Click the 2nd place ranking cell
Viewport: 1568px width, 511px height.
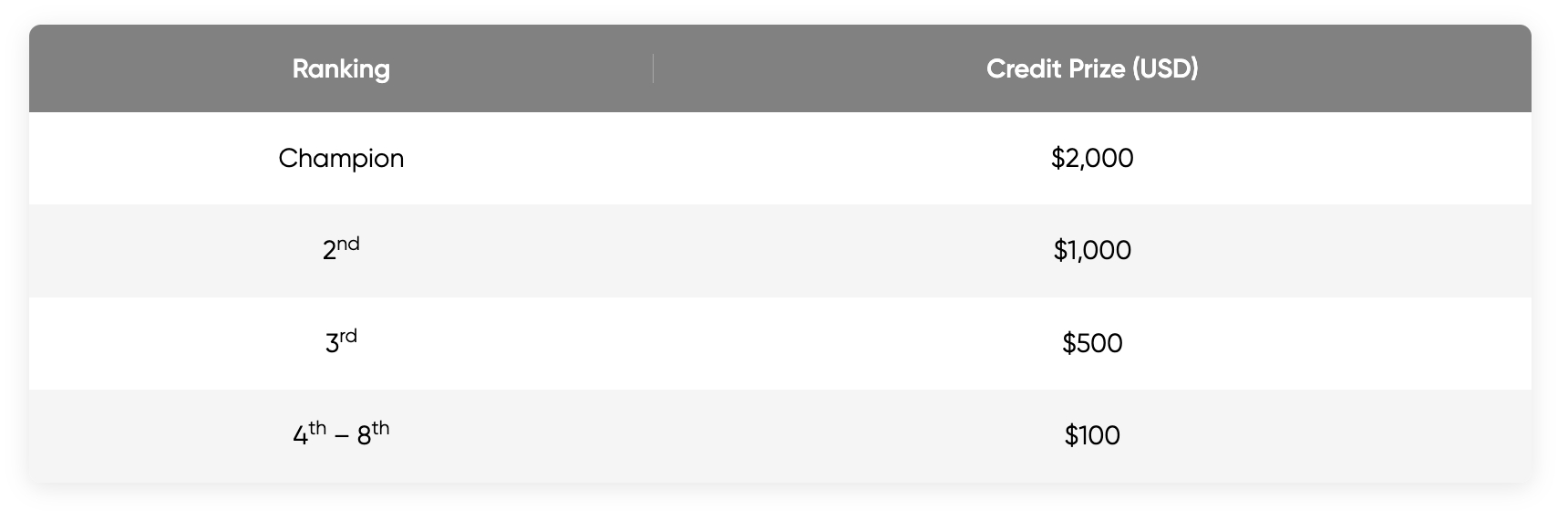[341, 249]
